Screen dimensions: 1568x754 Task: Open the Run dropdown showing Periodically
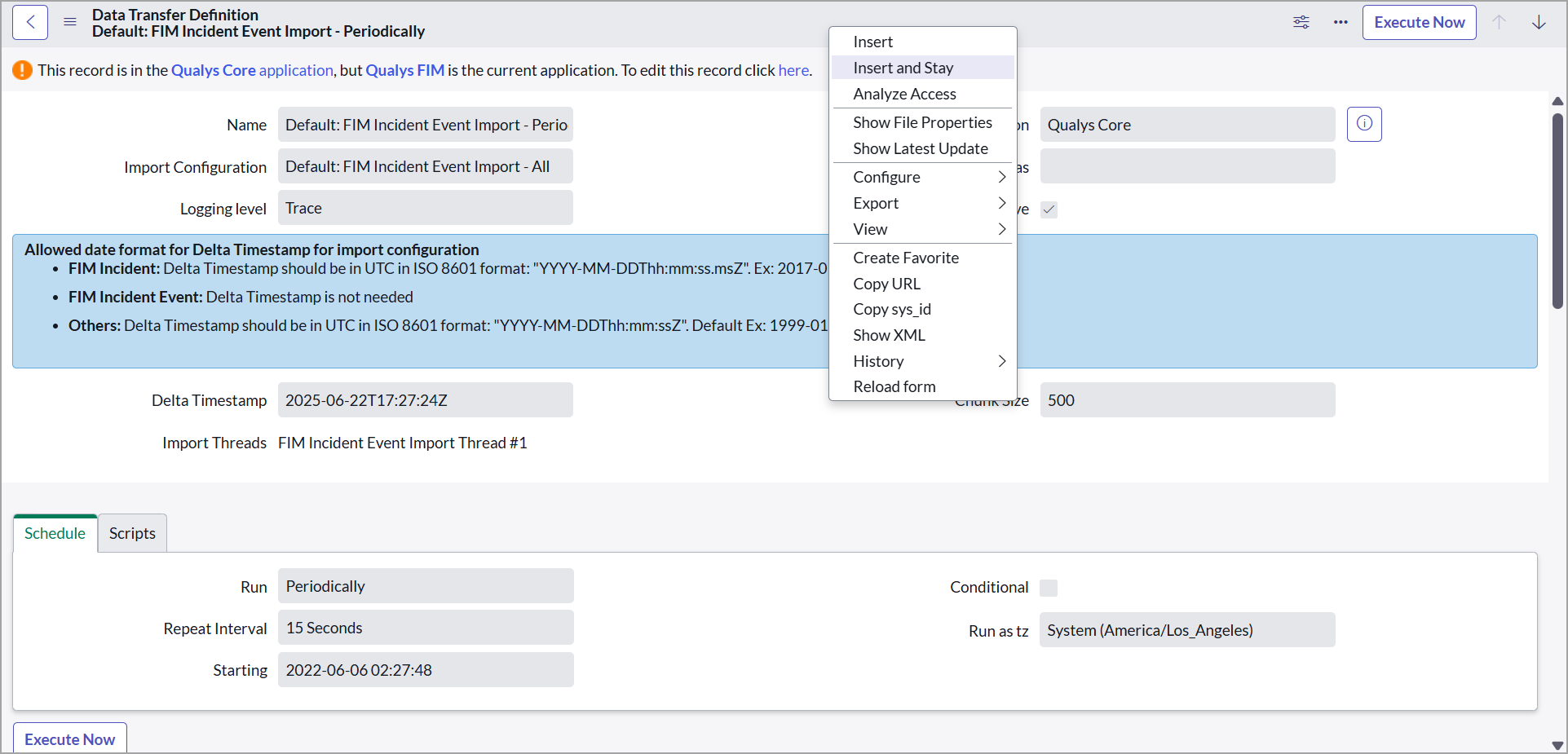[x=426, y=586]
